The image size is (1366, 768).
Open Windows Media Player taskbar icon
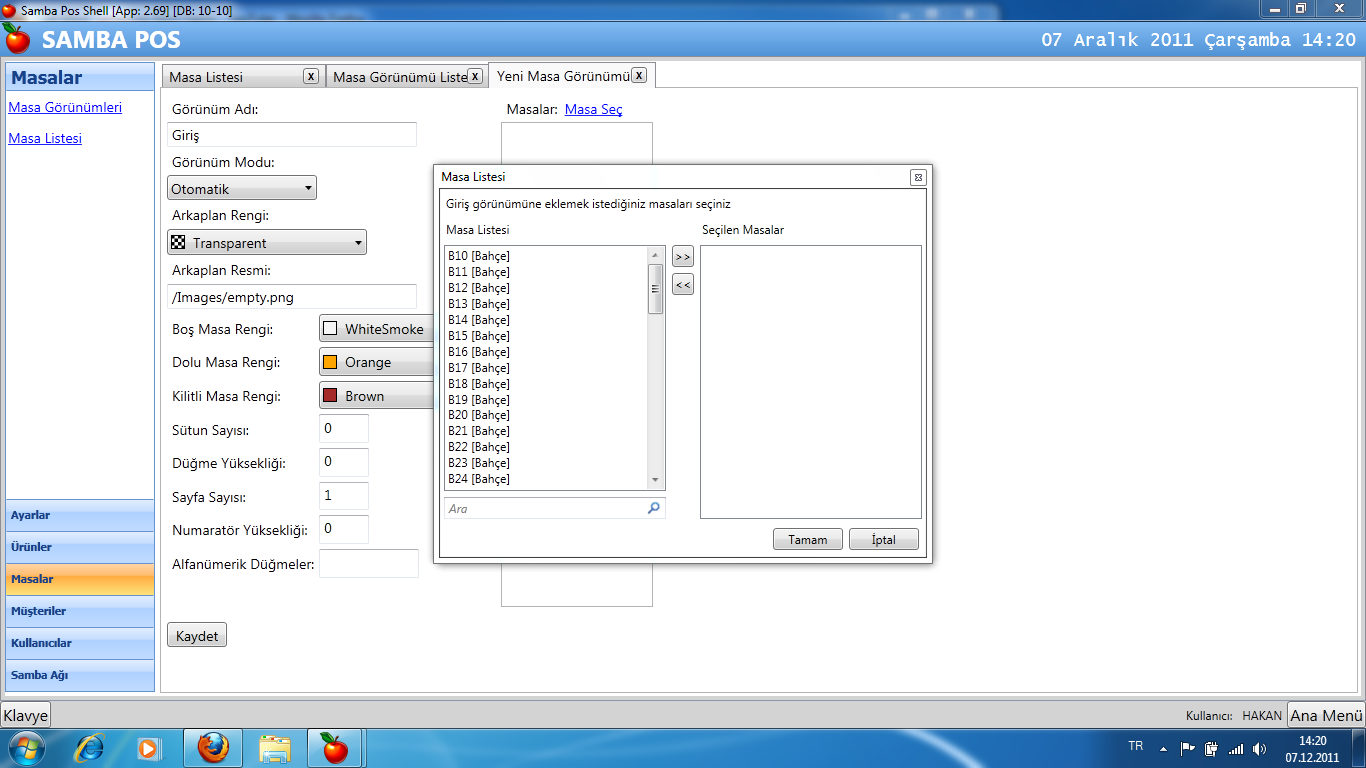[x=149, y=747]
